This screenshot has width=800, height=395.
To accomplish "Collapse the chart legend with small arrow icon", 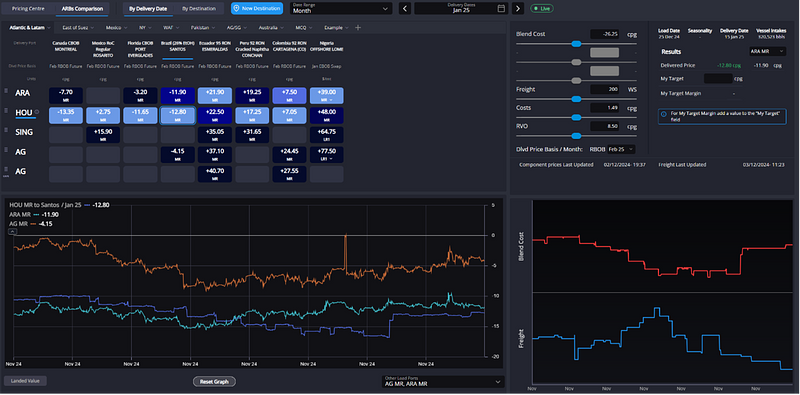I will coord(12,232).
